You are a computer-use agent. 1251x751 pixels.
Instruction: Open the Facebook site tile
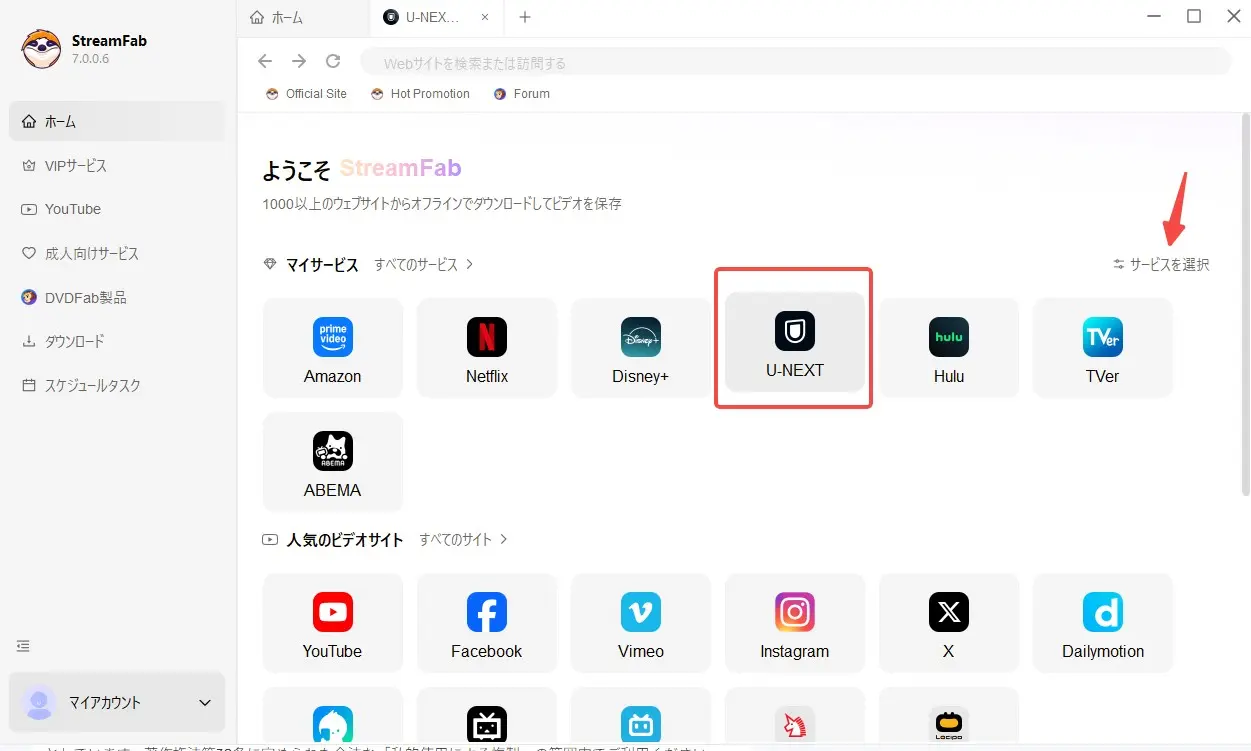tap(487, 623)
